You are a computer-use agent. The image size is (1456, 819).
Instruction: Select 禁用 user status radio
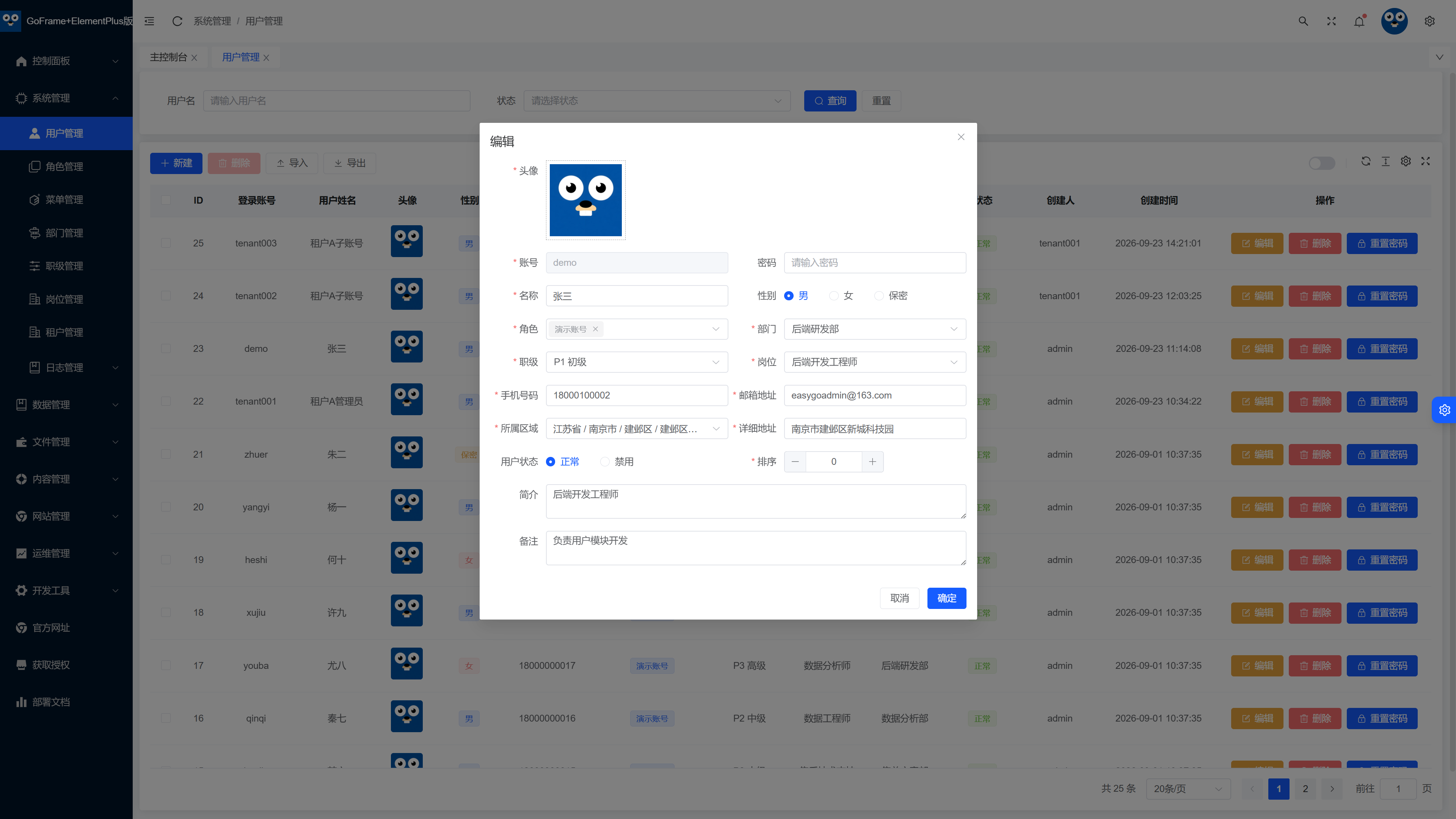tap(605, 462)
